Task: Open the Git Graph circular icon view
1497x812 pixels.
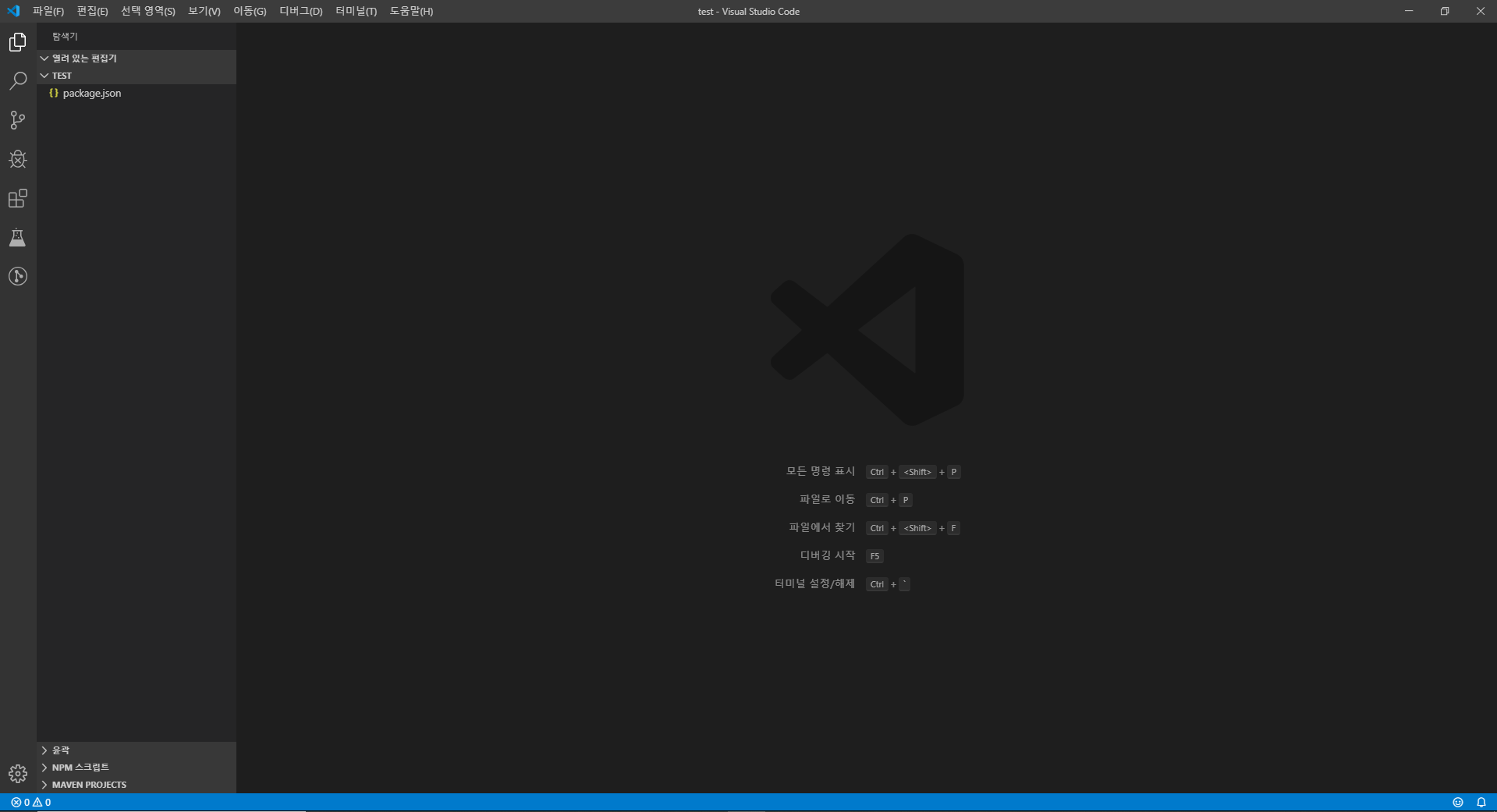Action: coord(18,276)
